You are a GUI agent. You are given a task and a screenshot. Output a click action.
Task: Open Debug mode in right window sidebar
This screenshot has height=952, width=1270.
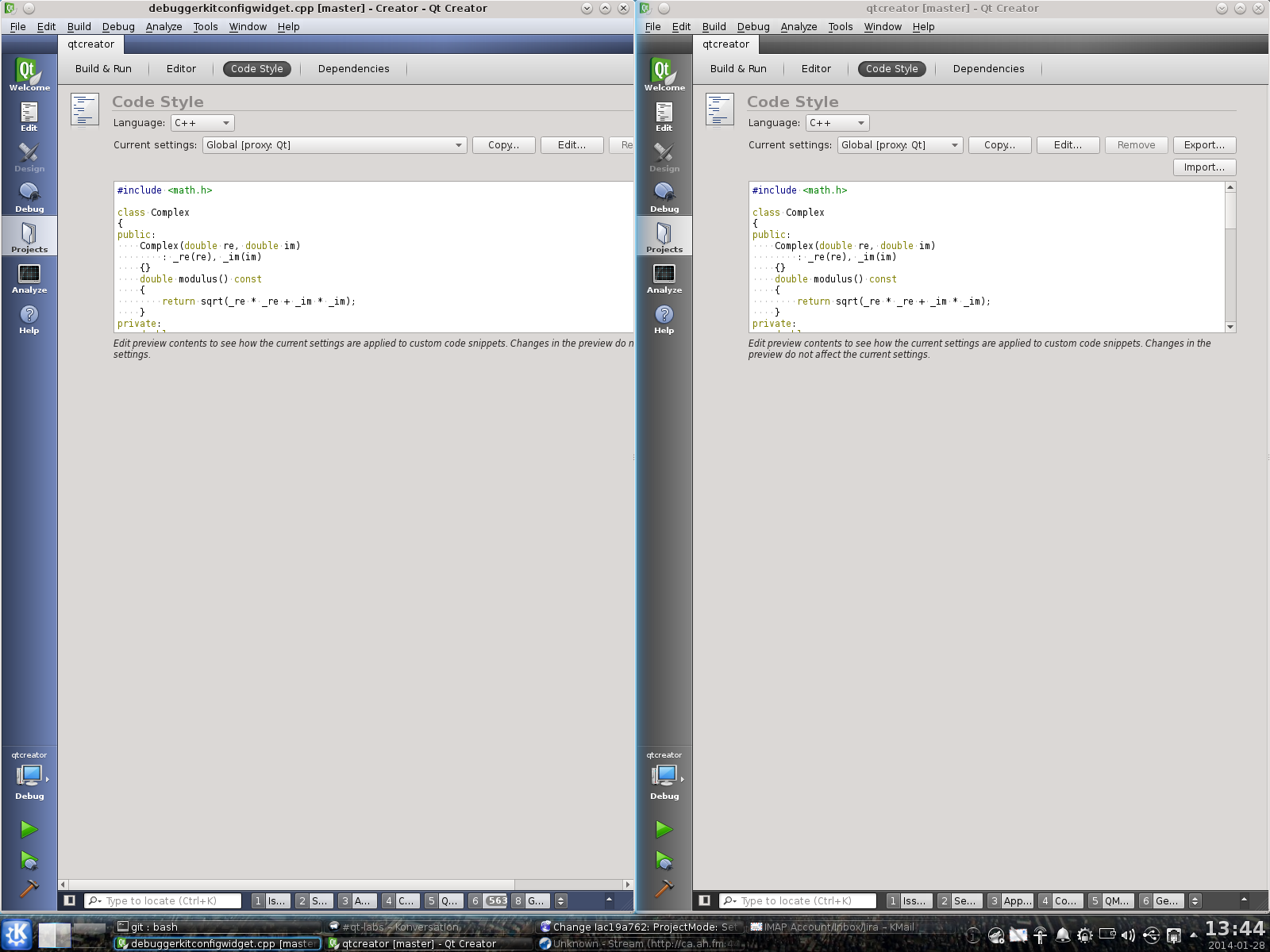click(664, 197)
